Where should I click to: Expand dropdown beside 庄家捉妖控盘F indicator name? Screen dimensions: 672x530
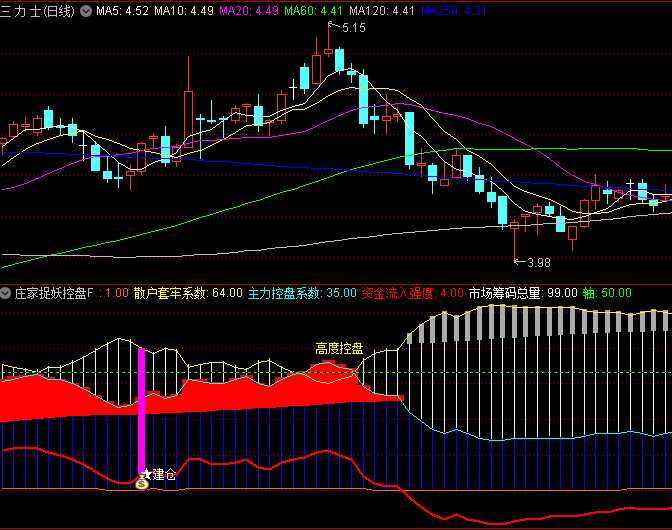pos(6,293)
